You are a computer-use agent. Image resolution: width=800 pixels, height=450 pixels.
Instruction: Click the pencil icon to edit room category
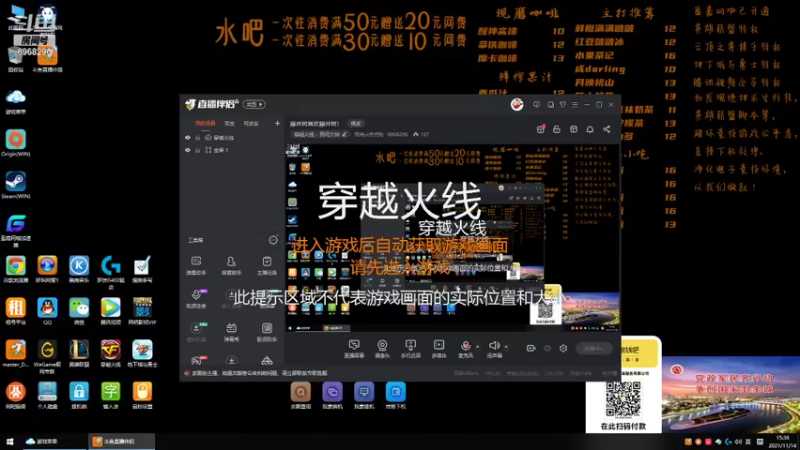(344, 134)
